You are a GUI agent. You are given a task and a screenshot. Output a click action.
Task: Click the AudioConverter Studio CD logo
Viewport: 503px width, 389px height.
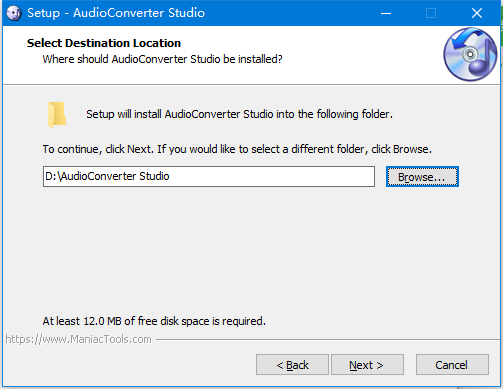point(470,54)
